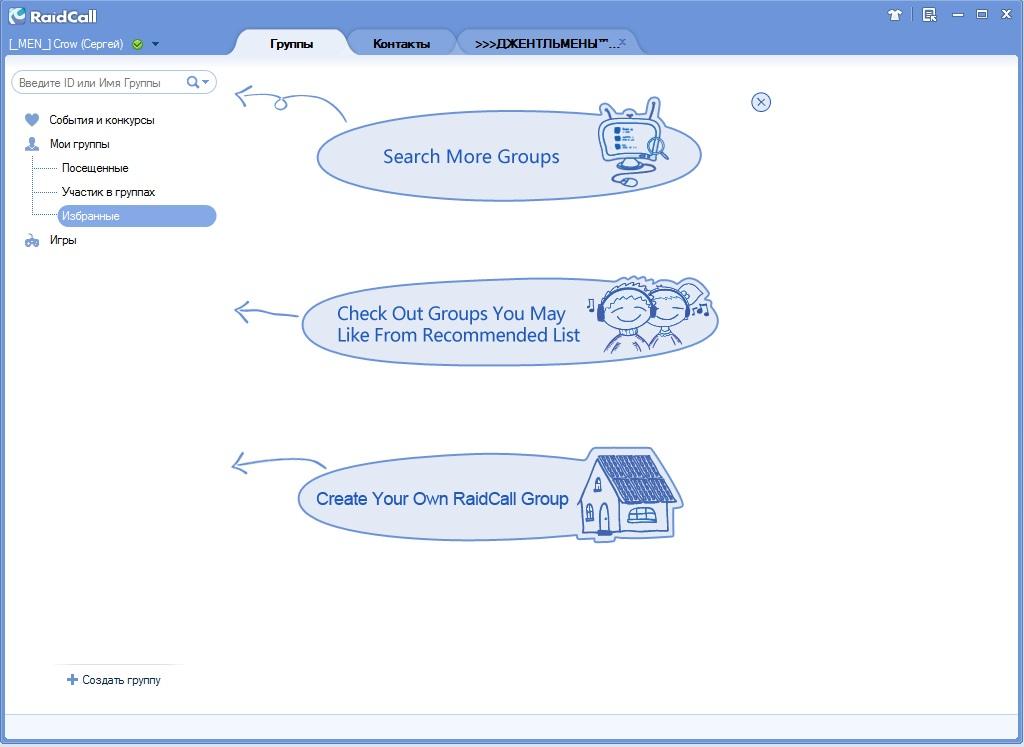This screenshot has width=1024, height=747.
Task: Open Игры section
Action: pos(63,240)
